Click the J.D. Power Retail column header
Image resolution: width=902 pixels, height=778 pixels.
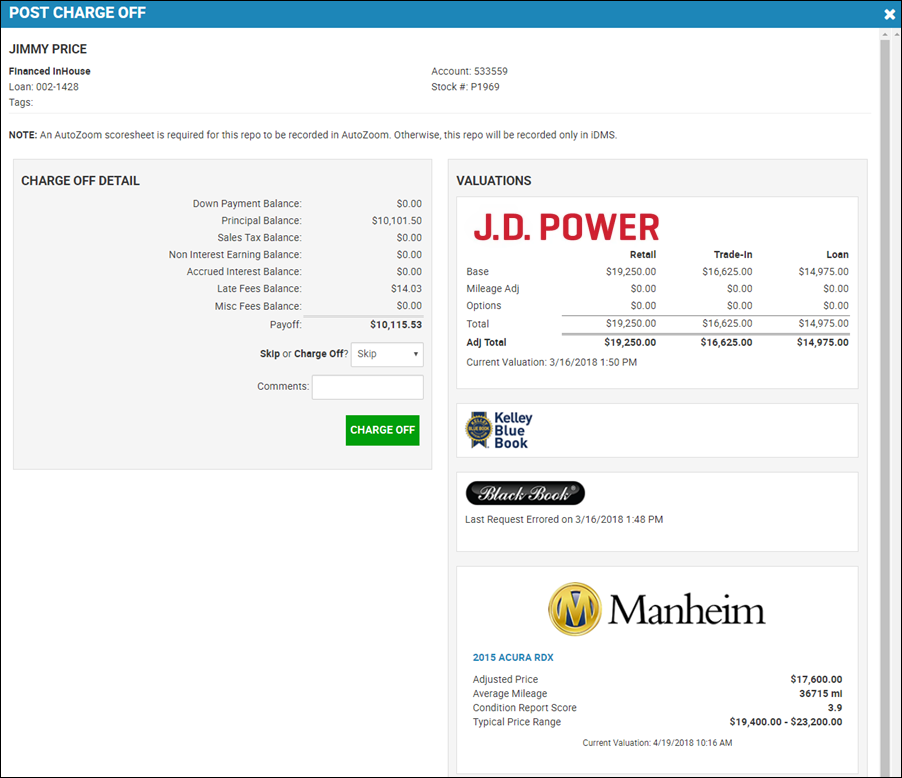pyautogui.click(x=643, y=254)
